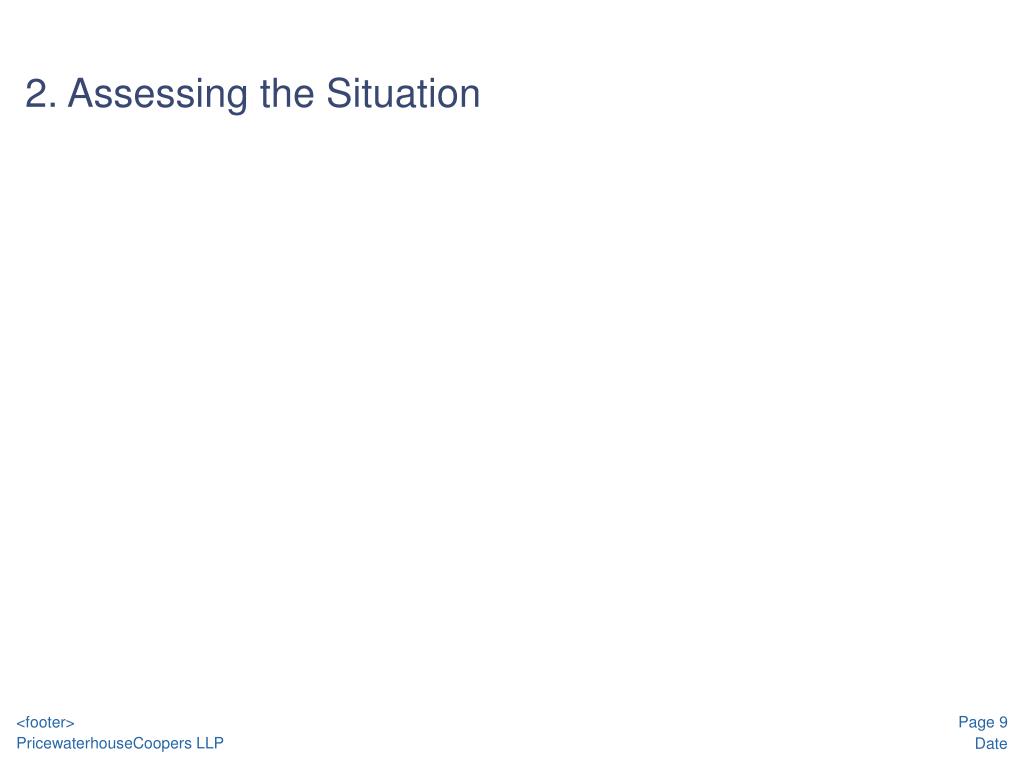Screen dimensions: 1024x768
Task: Click the digit 9 in page number
Action: [x=1003, y=722]
